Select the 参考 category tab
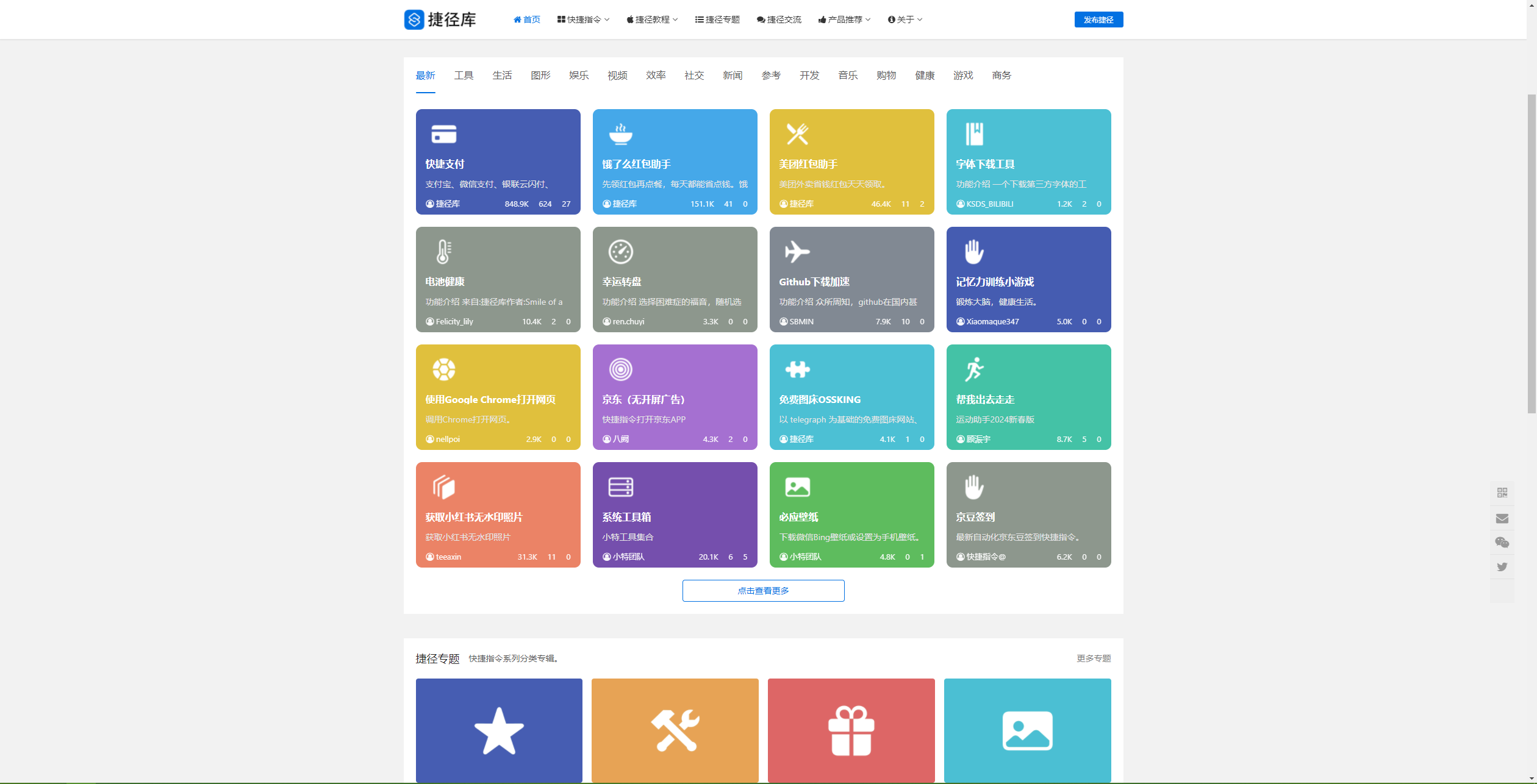 coord(771,76)
